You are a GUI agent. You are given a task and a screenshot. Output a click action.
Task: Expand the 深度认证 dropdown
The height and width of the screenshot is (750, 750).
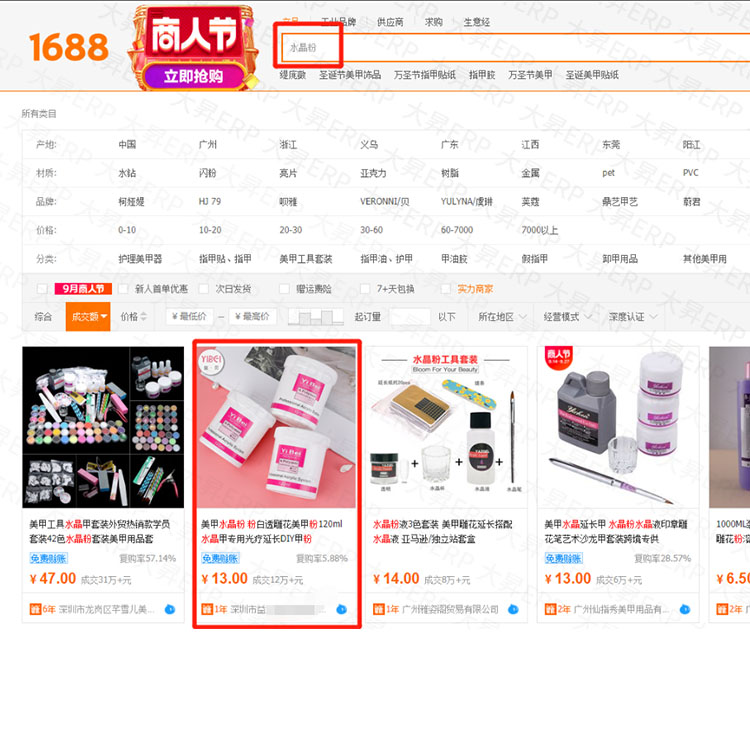click(x=633, y=317)
